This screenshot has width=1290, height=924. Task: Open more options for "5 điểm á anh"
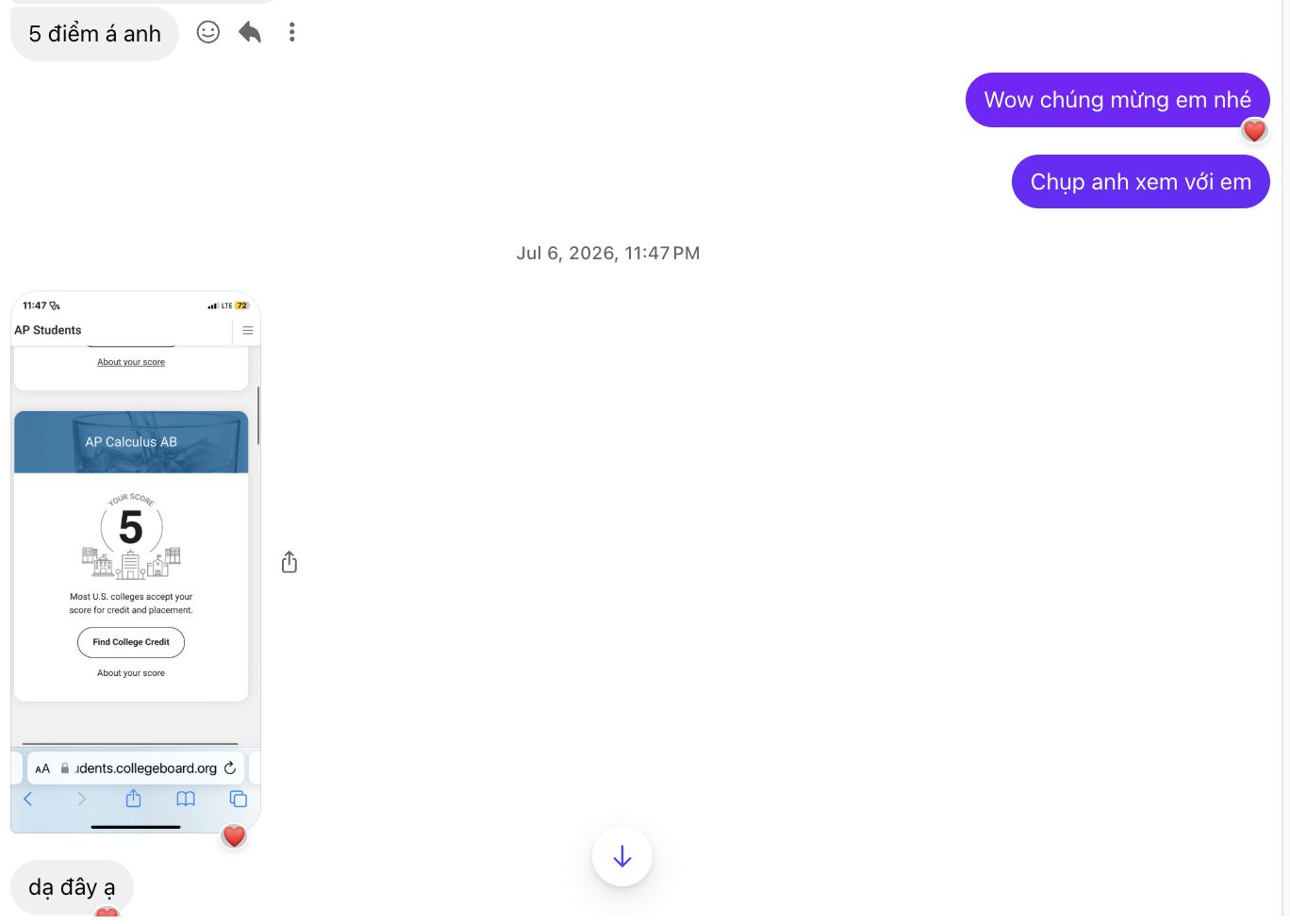point(292,33)
